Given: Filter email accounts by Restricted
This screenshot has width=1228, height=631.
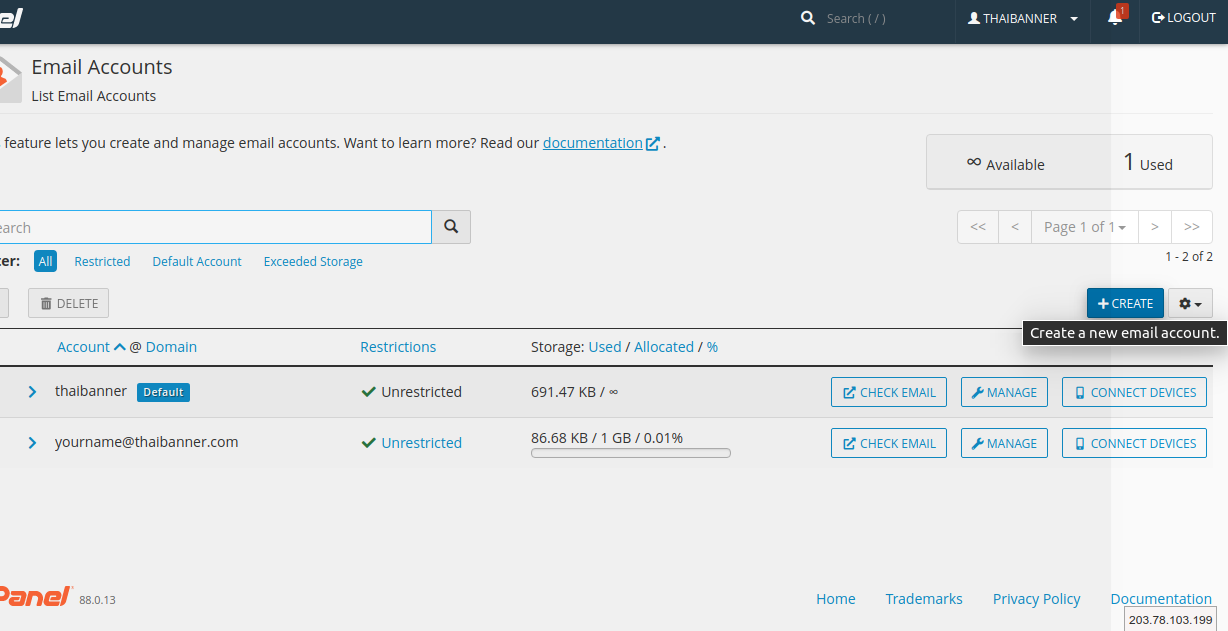Looking at the screenshot, I should tap(102, 261).
